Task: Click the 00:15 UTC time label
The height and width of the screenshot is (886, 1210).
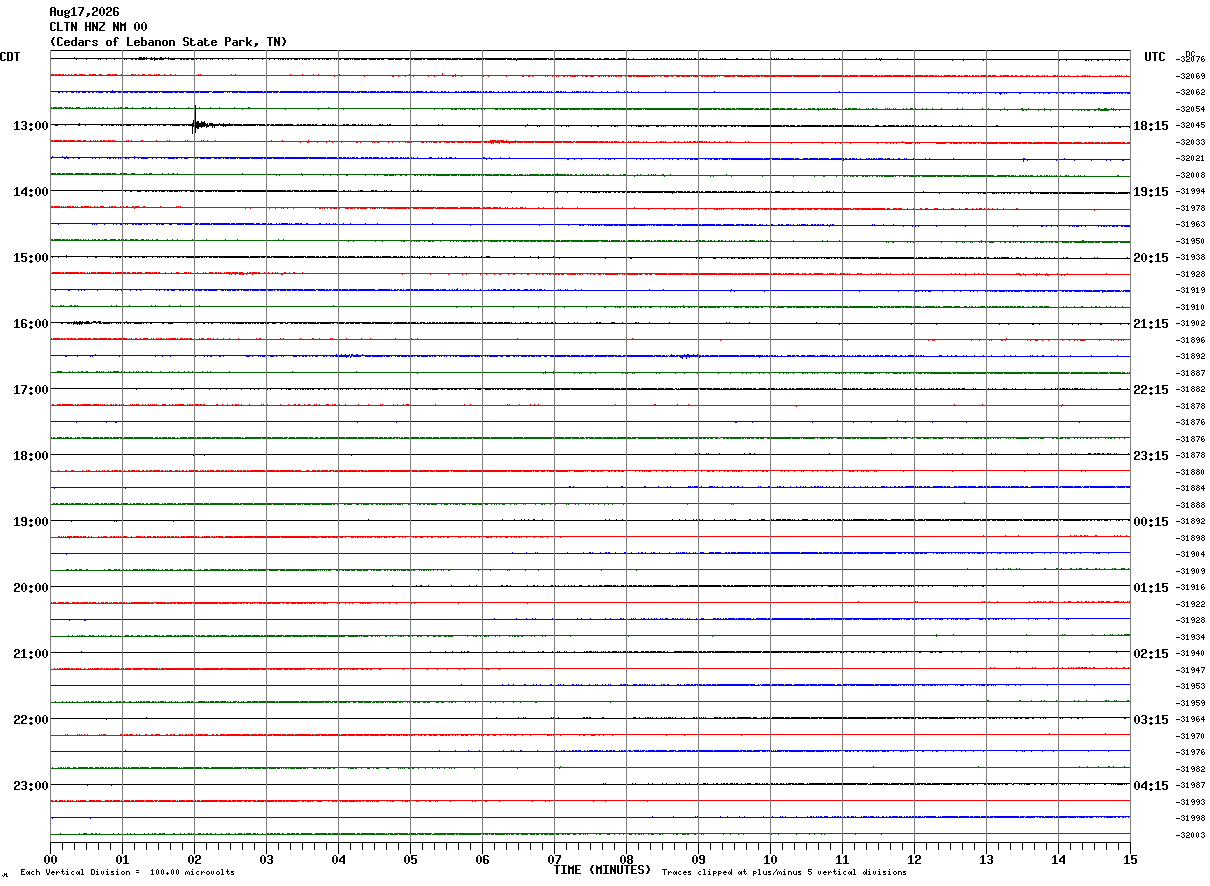Action: coord(1150,522)
